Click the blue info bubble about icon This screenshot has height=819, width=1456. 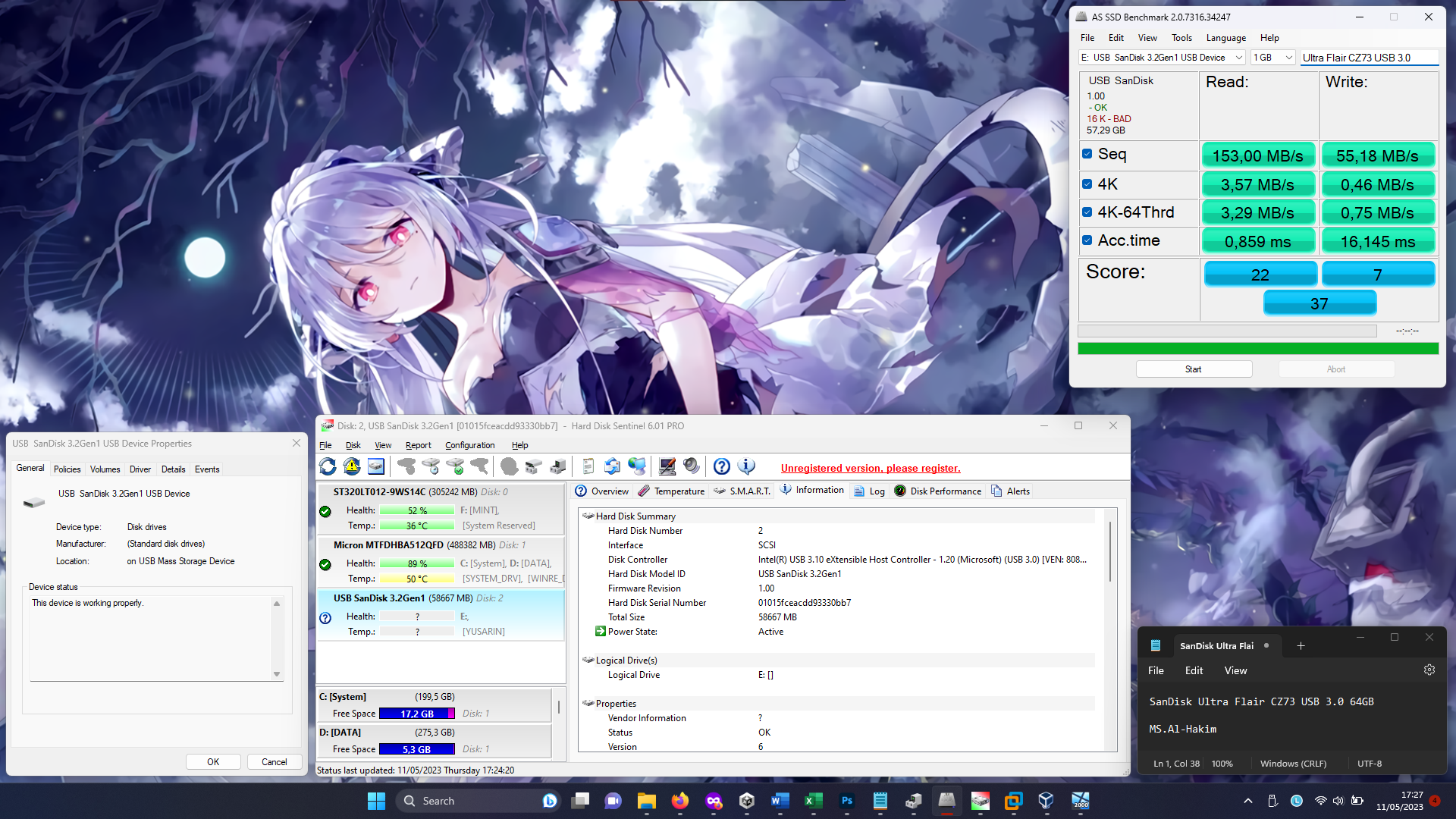[x=746, y=467]
